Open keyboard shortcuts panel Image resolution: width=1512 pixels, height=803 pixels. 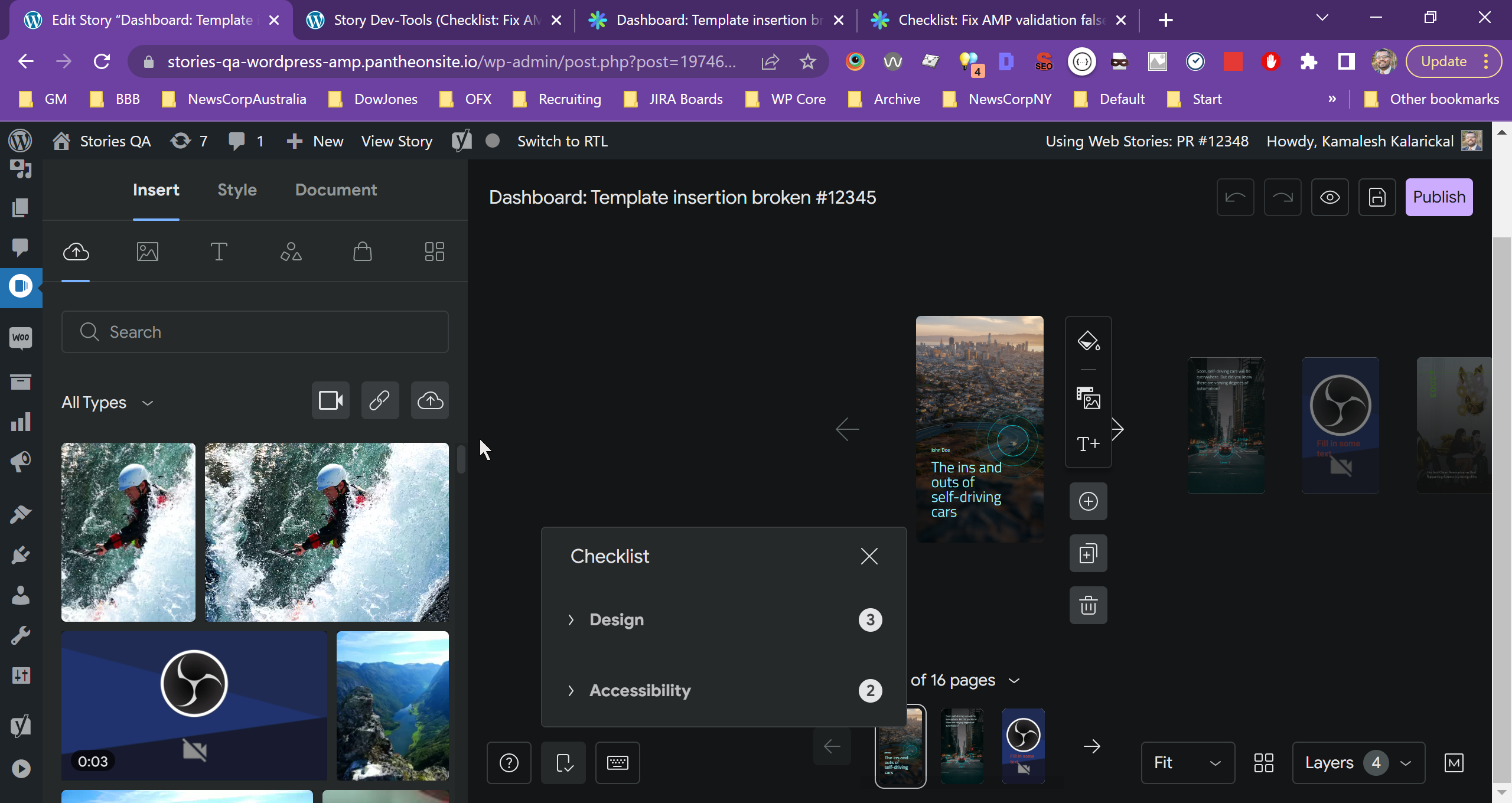click(x=618, y=763)
